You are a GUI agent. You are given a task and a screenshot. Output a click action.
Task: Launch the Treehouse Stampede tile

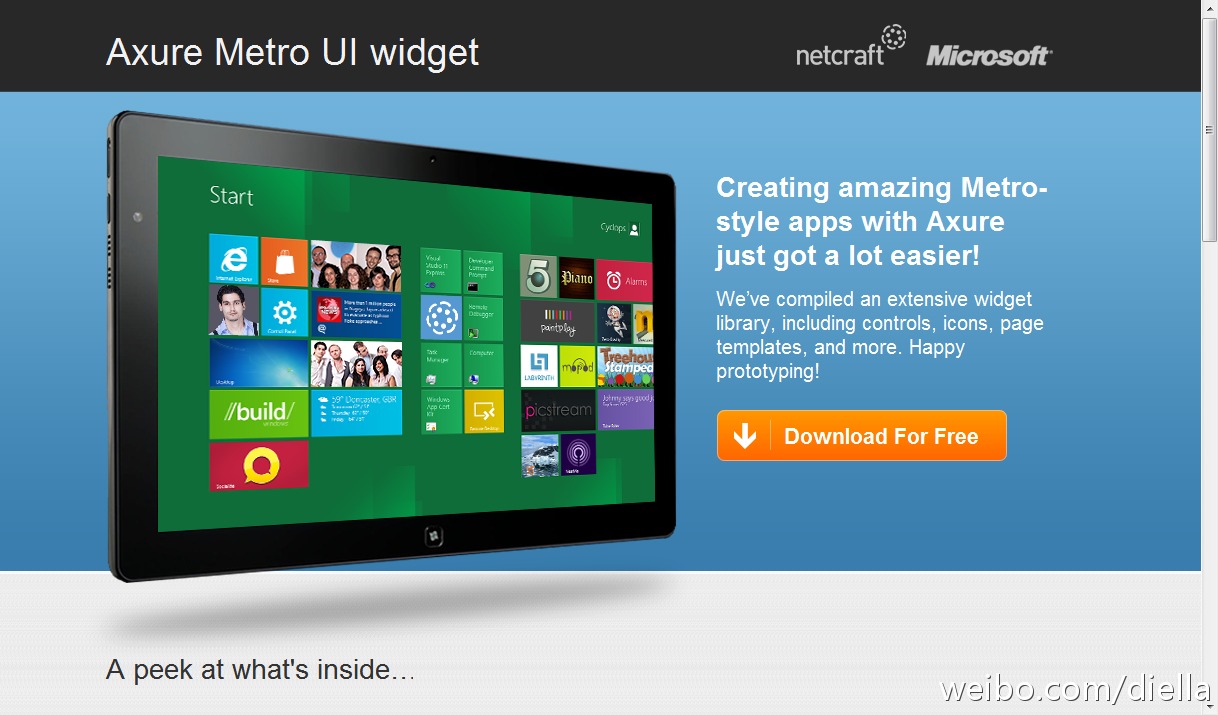[x=626, y=366]
